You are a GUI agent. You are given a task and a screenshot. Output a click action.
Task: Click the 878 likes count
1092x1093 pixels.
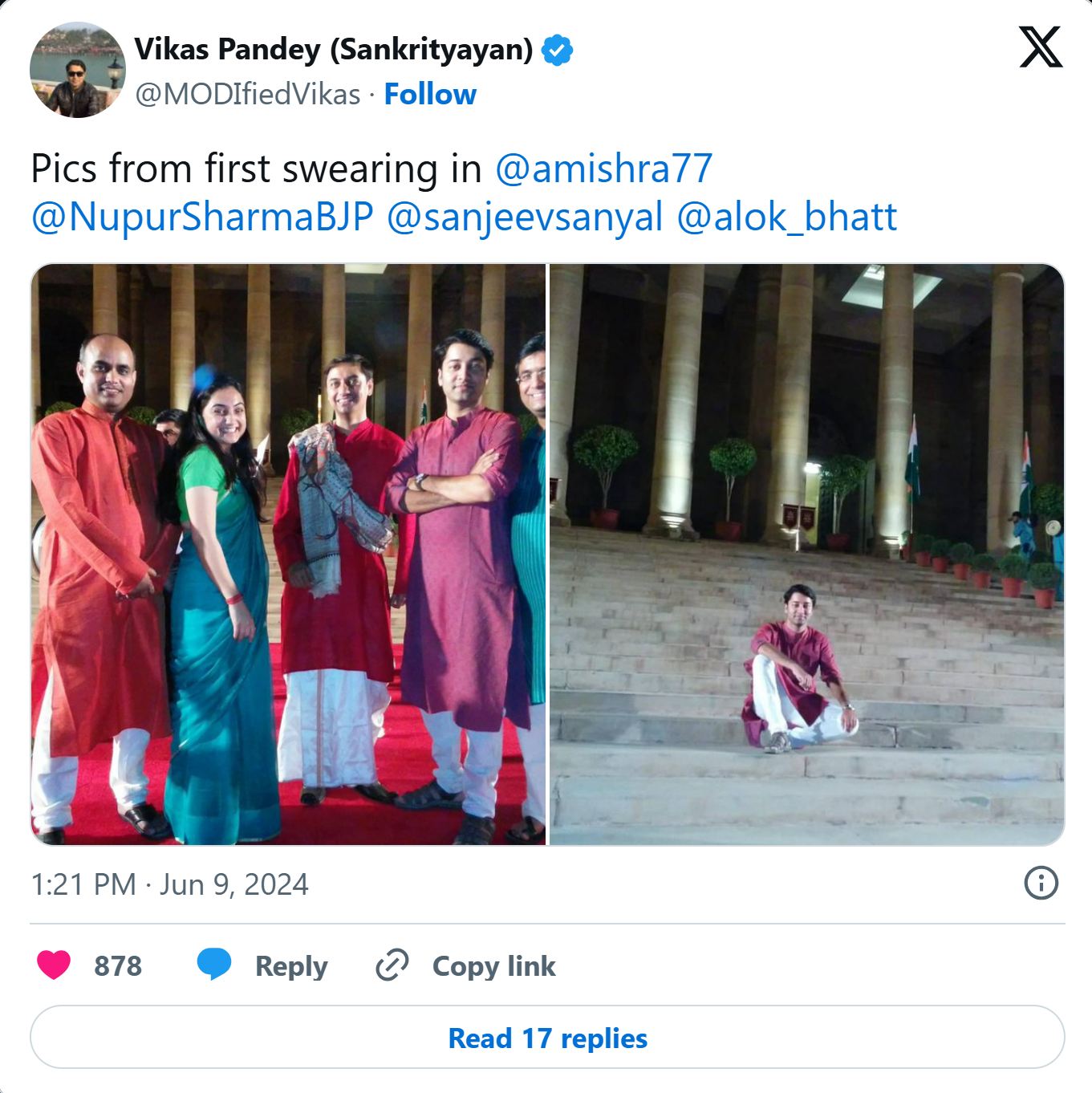click(x=118, y=965)
